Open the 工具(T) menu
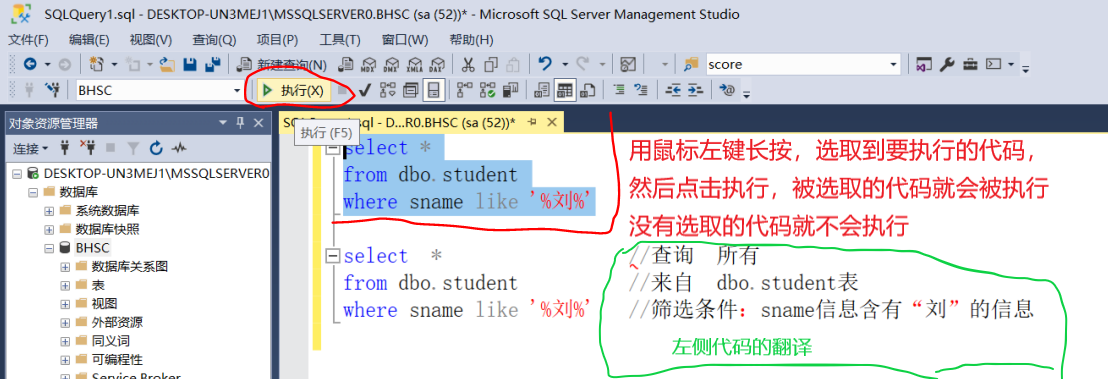1108x379 pixels. tap(340, 40)
